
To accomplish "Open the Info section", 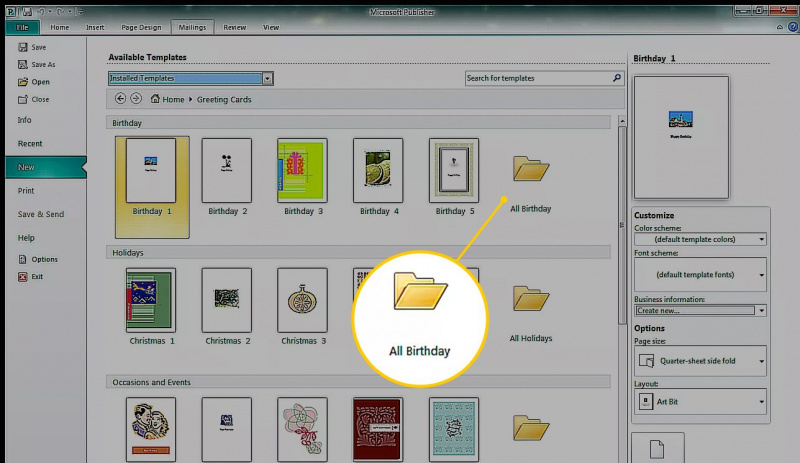I will (x=24, y=120).
